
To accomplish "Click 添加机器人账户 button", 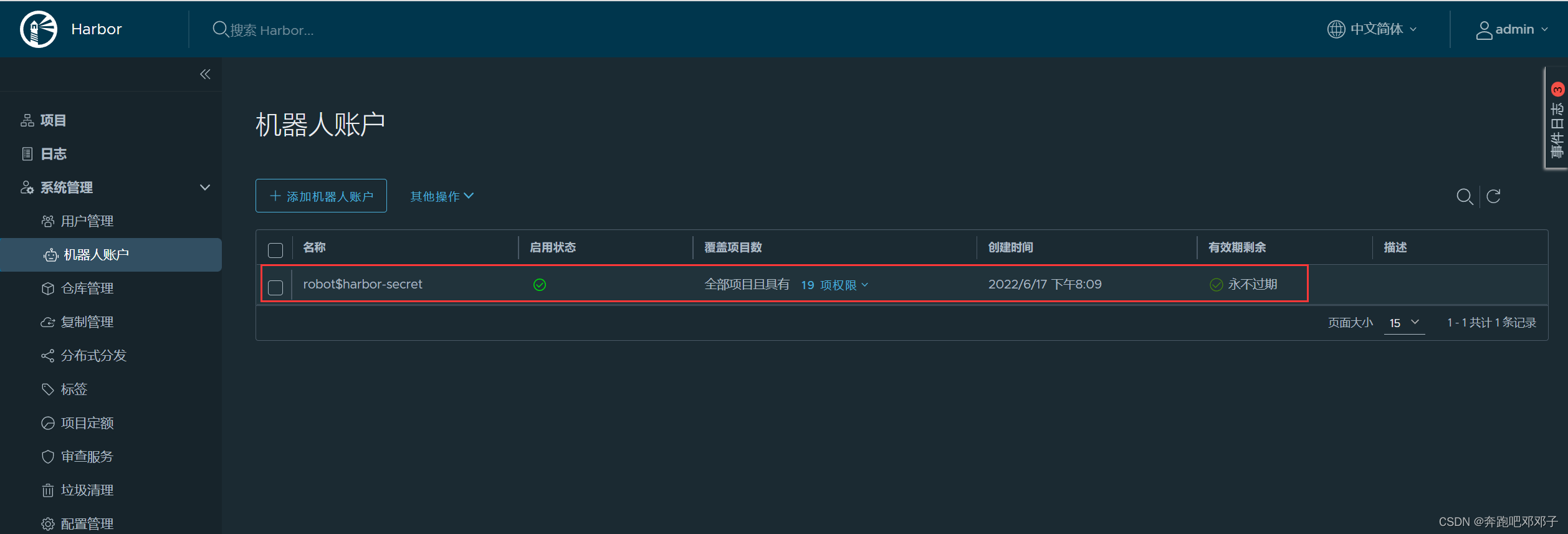I will pyautogui.click(x=321, y=196).
